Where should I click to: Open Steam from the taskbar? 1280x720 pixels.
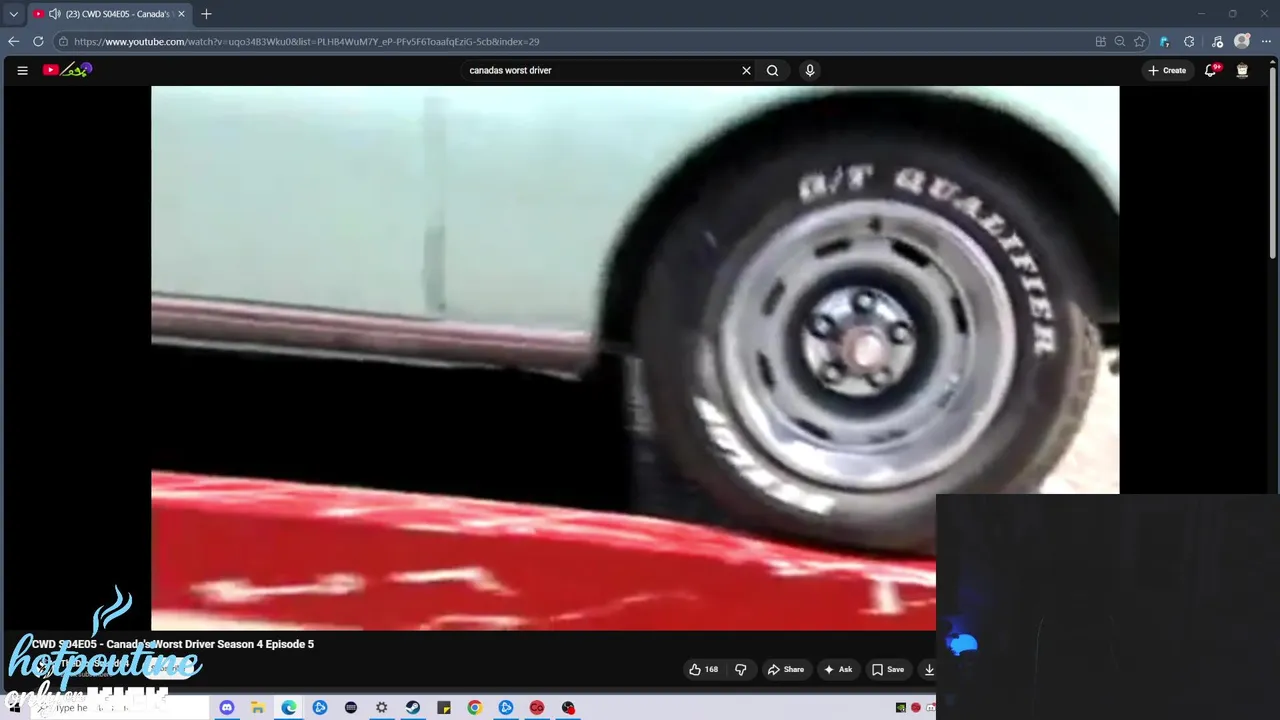click(412, 707)
